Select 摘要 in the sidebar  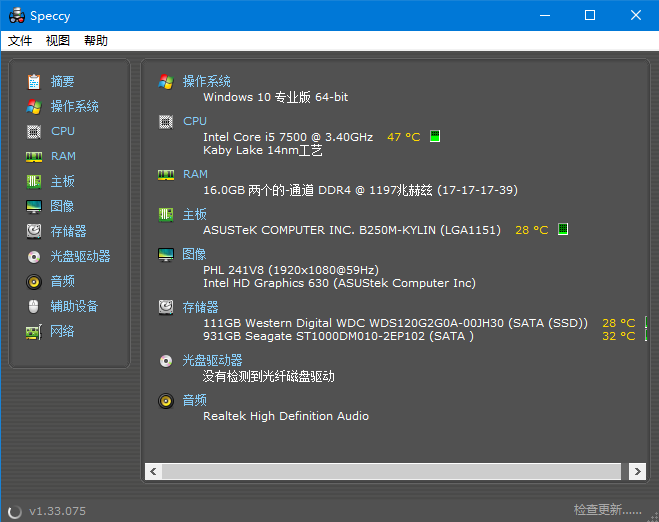click(x=63, y=82)
